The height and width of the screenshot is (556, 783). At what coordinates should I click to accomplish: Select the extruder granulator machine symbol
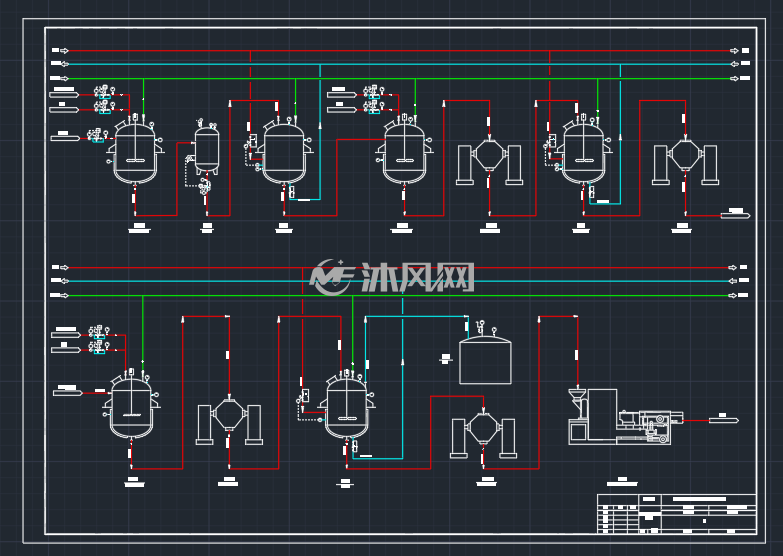point(625,417)
